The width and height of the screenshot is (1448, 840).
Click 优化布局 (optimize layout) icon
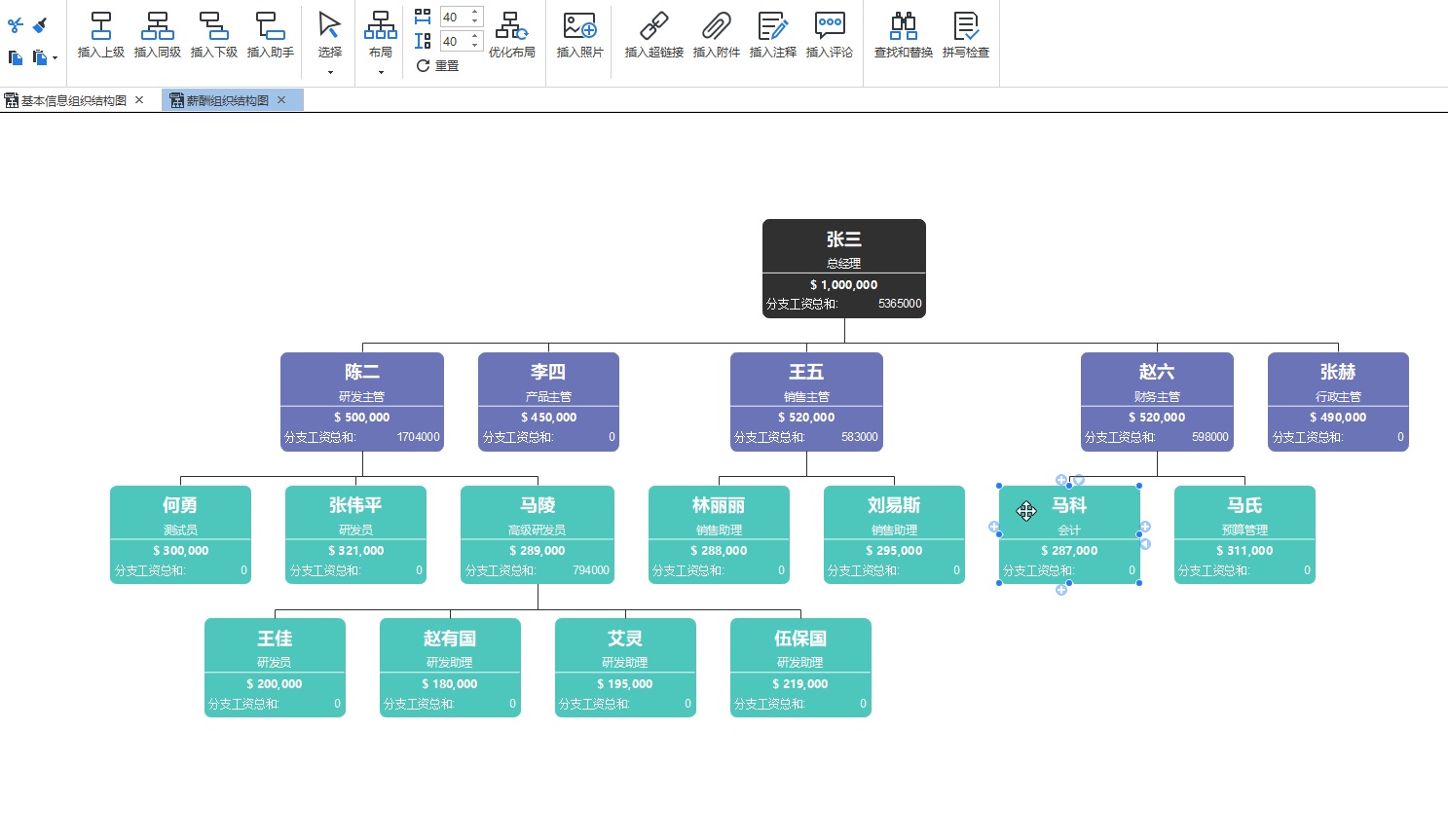click(512, 25)
